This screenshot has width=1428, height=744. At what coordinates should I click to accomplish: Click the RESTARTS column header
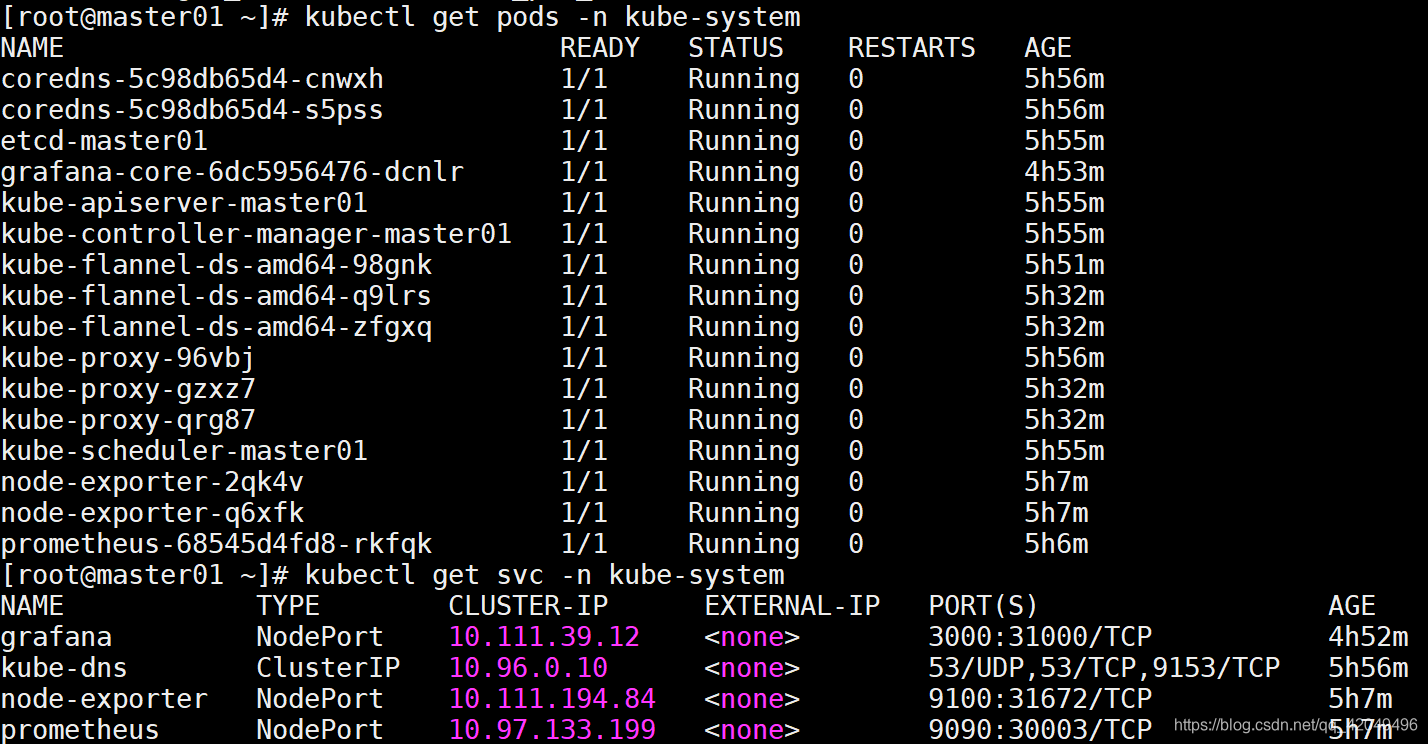pyautogui.click(x=912, y=48)
